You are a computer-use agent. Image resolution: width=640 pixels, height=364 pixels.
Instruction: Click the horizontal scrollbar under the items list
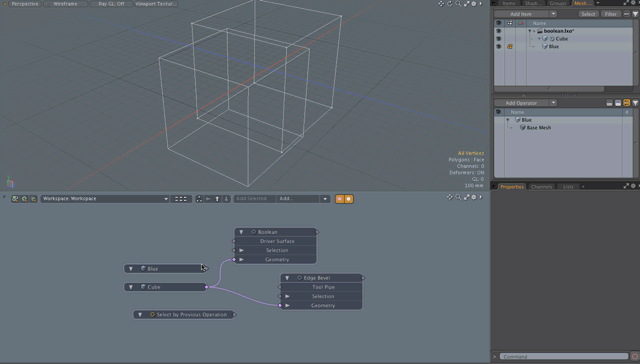tap(549, 89)
